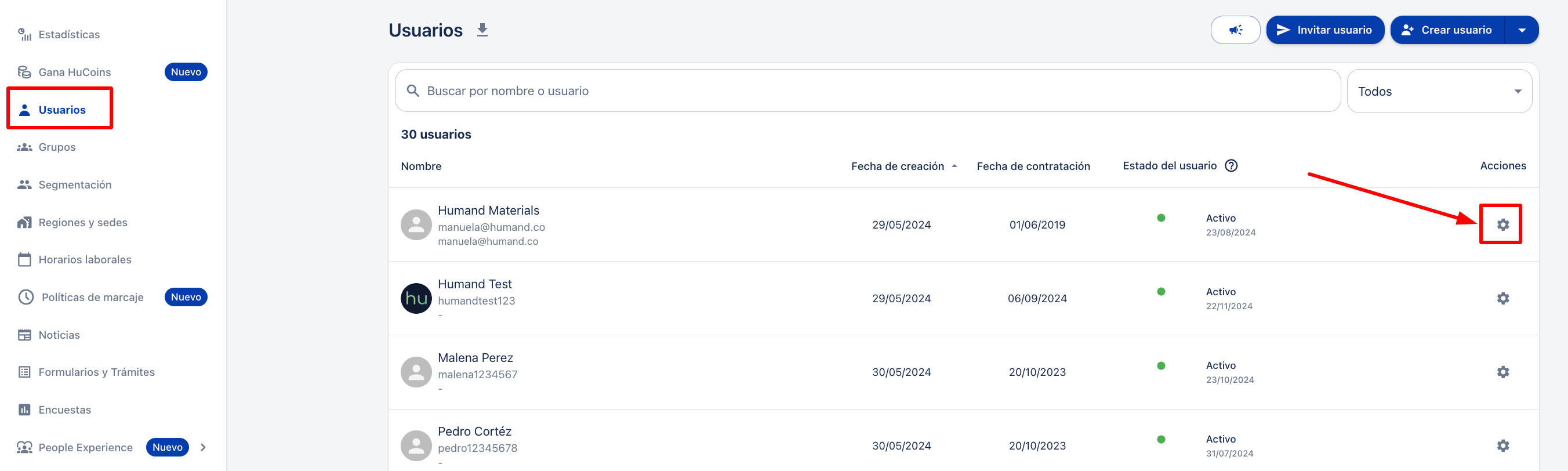Go to Grupos in the sidebar
The width and height of the screenshot is (1568, 471).
57,147
